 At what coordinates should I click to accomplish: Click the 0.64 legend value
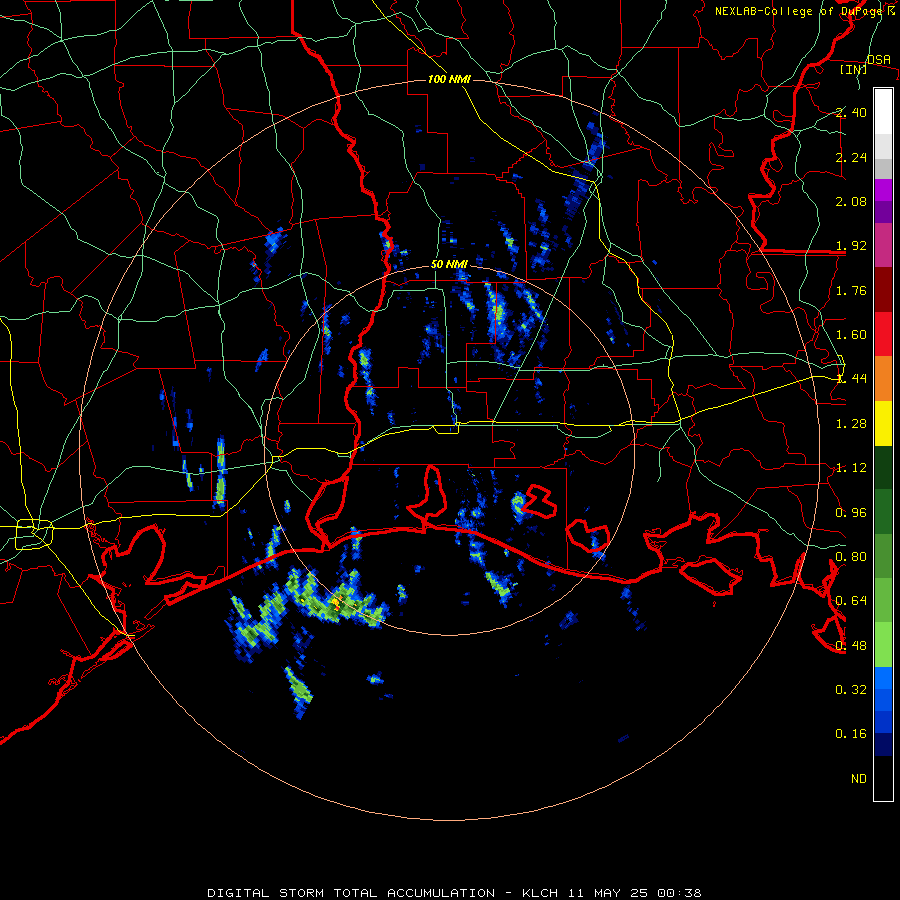tap(851, 601)
